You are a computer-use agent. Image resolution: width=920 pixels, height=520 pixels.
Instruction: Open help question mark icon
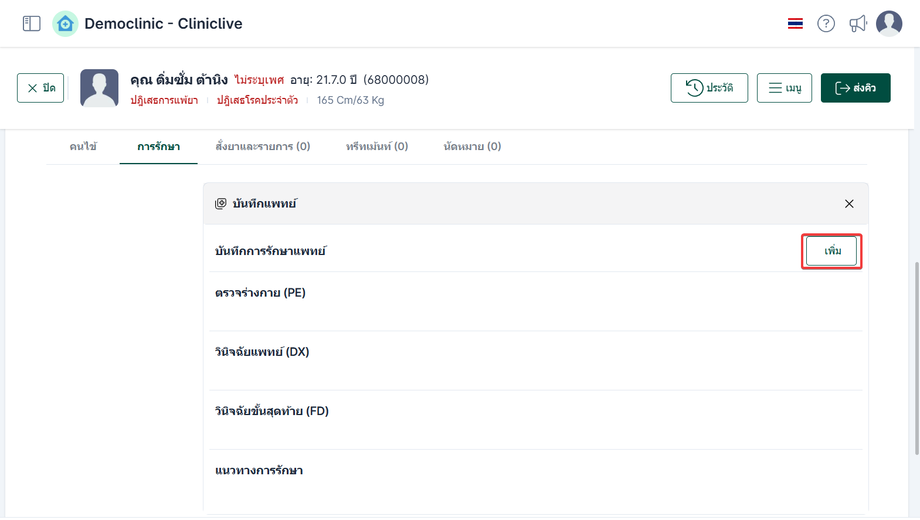pyautogui.click(x=826, y=23)
